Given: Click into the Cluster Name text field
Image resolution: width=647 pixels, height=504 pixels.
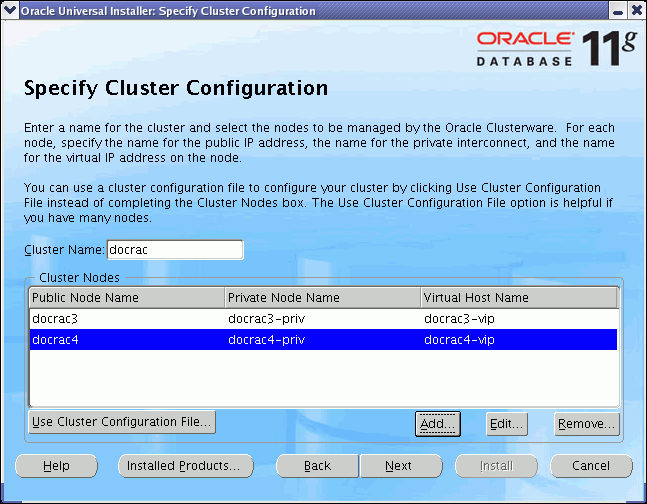Looking at the screenshot, I should (174, 249).
